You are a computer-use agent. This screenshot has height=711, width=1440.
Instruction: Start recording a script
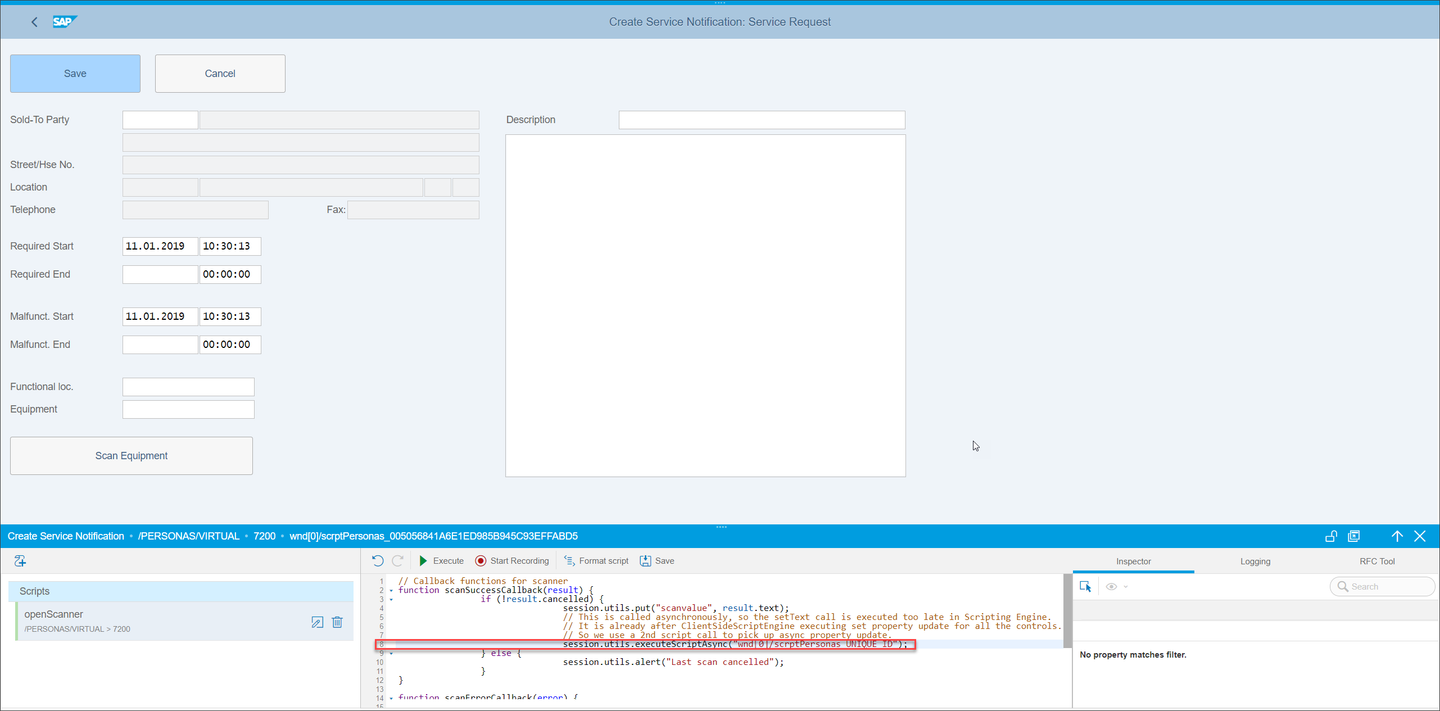point(512,561)
